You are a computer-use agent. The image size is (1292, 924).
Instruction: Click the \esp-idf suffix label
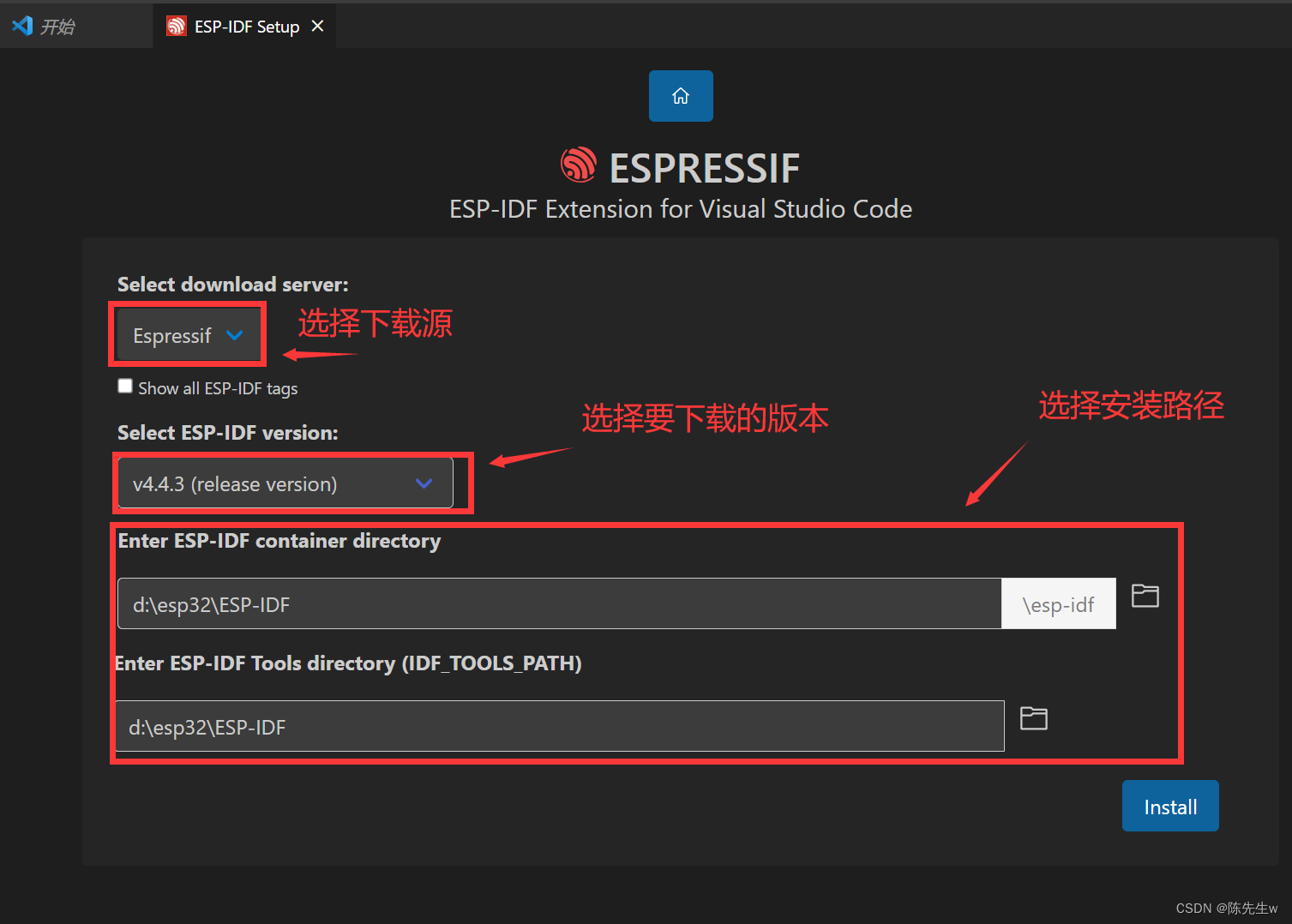[x=1059, y=603]
